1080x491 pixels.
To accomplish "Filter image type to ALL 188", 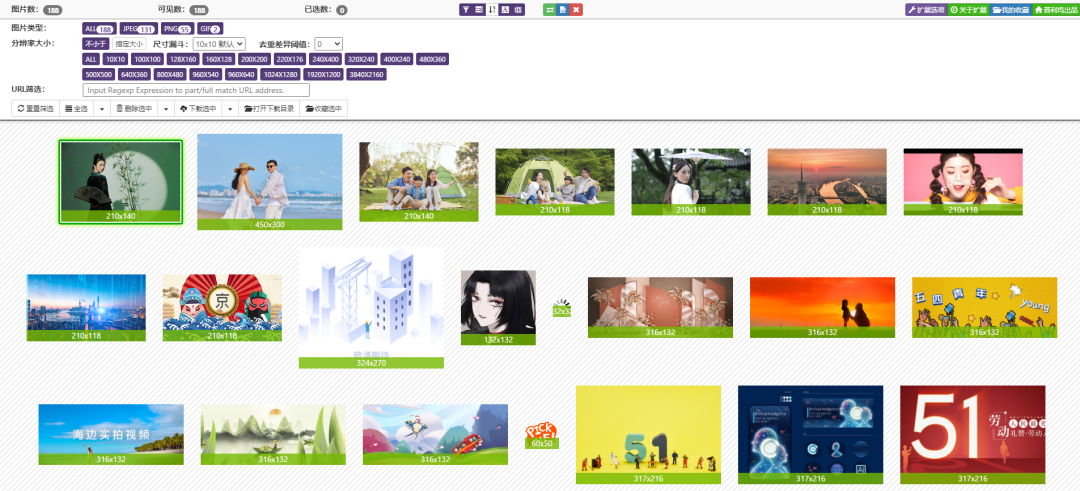I will click(99, 29).
